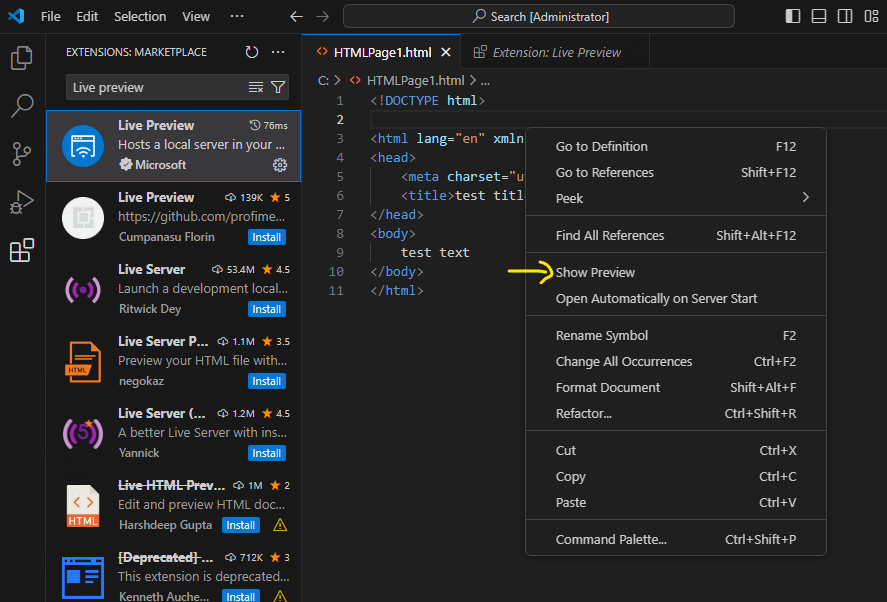Toggle the primary side bar layout
Screen dimensions: 887x602
793,16
